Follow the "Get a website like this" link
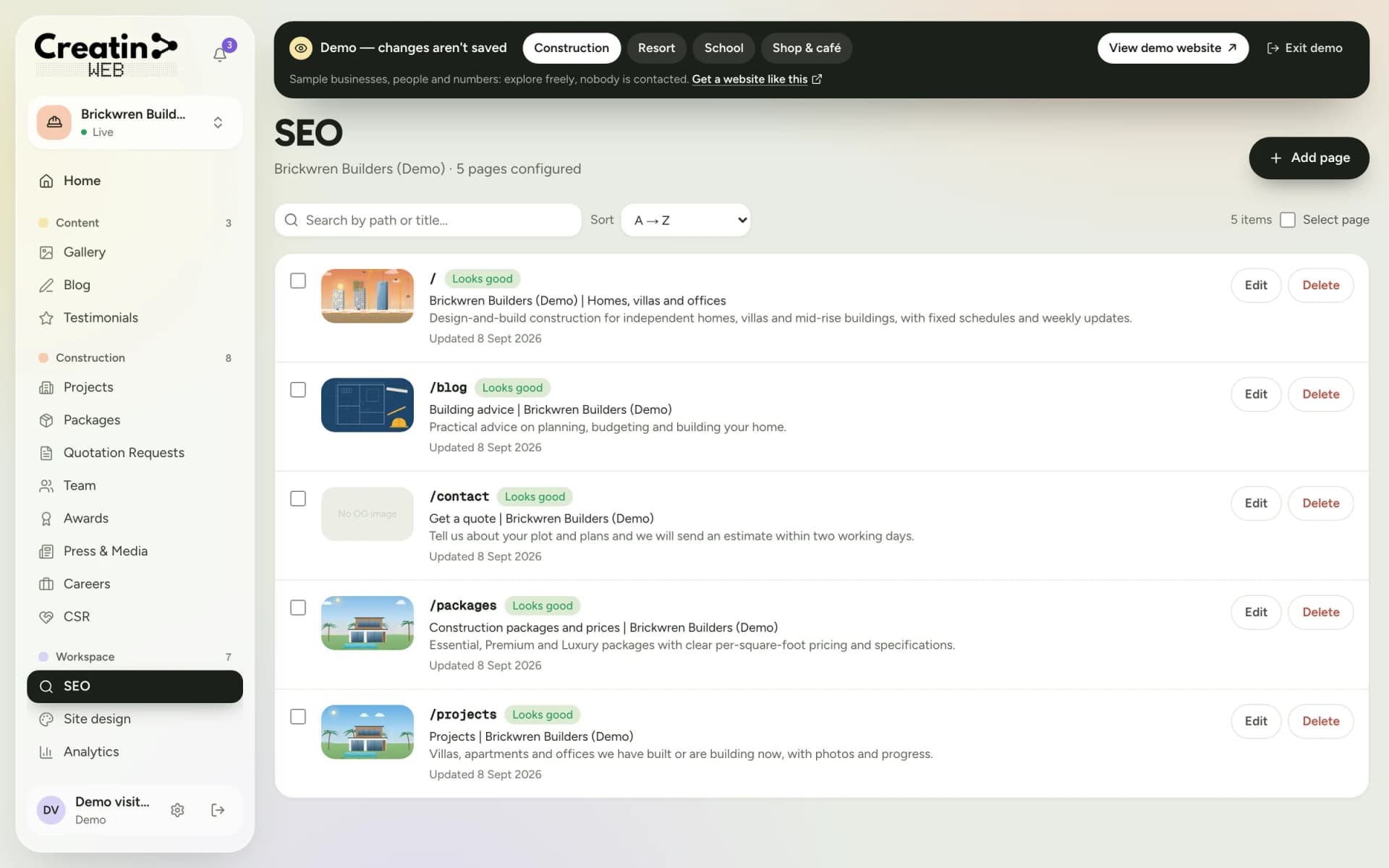 click(756, 79)
